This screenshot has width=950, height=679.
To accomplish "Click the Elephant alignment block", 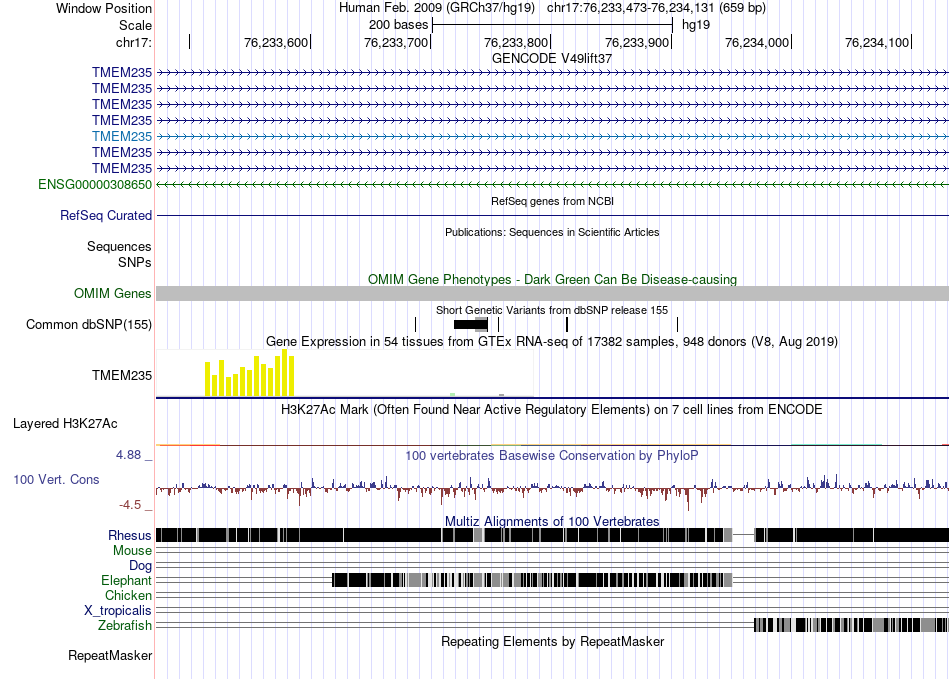I will [x=532, y=580].
